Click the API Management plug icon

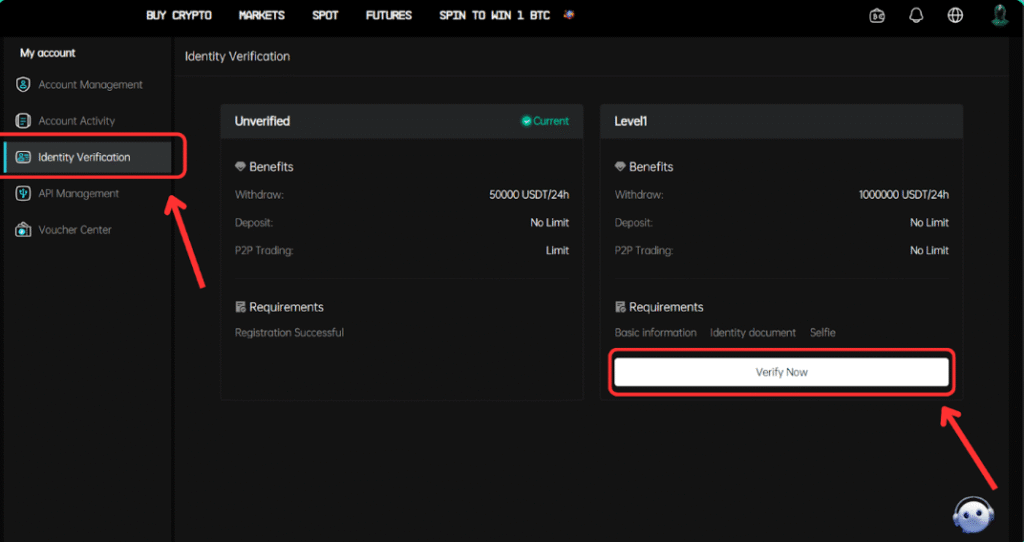click(x=23, y=193)
